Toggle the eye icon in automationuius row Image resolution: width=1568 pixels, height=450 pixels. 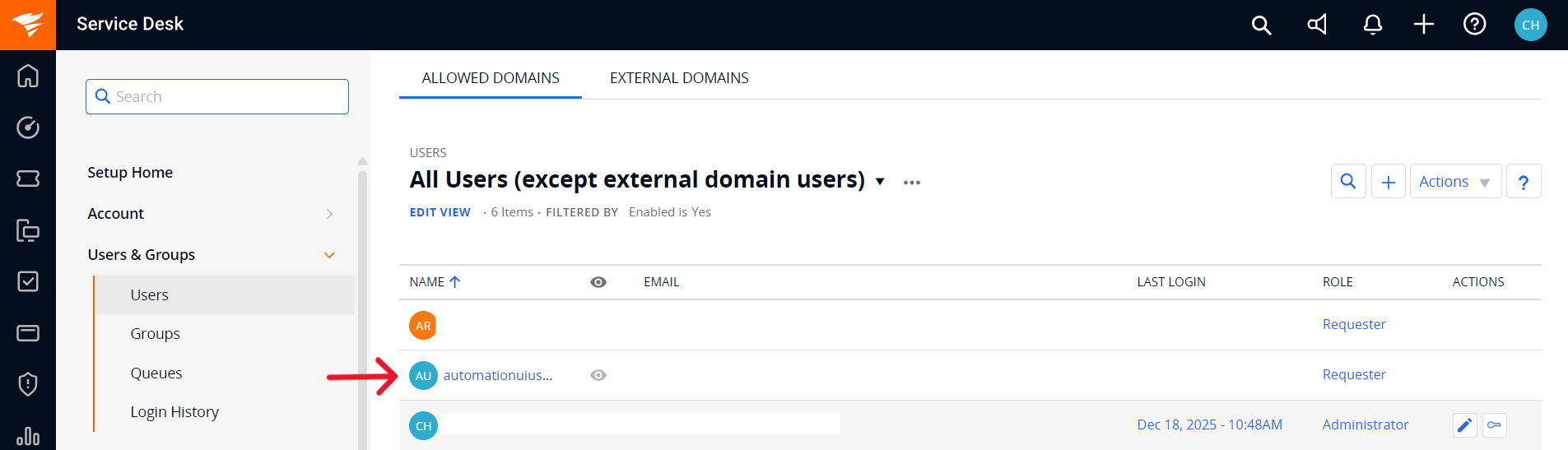pos(598,375)
